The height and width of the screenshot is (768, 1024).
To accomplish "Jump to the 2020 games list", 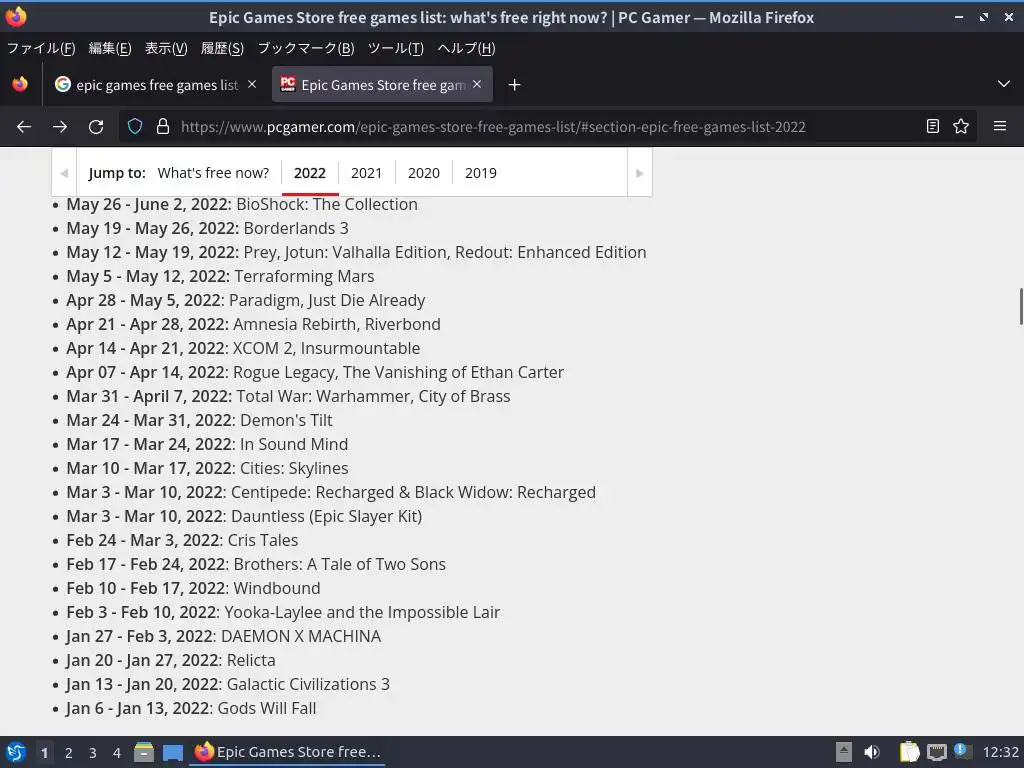I will (x=424, y=173).
